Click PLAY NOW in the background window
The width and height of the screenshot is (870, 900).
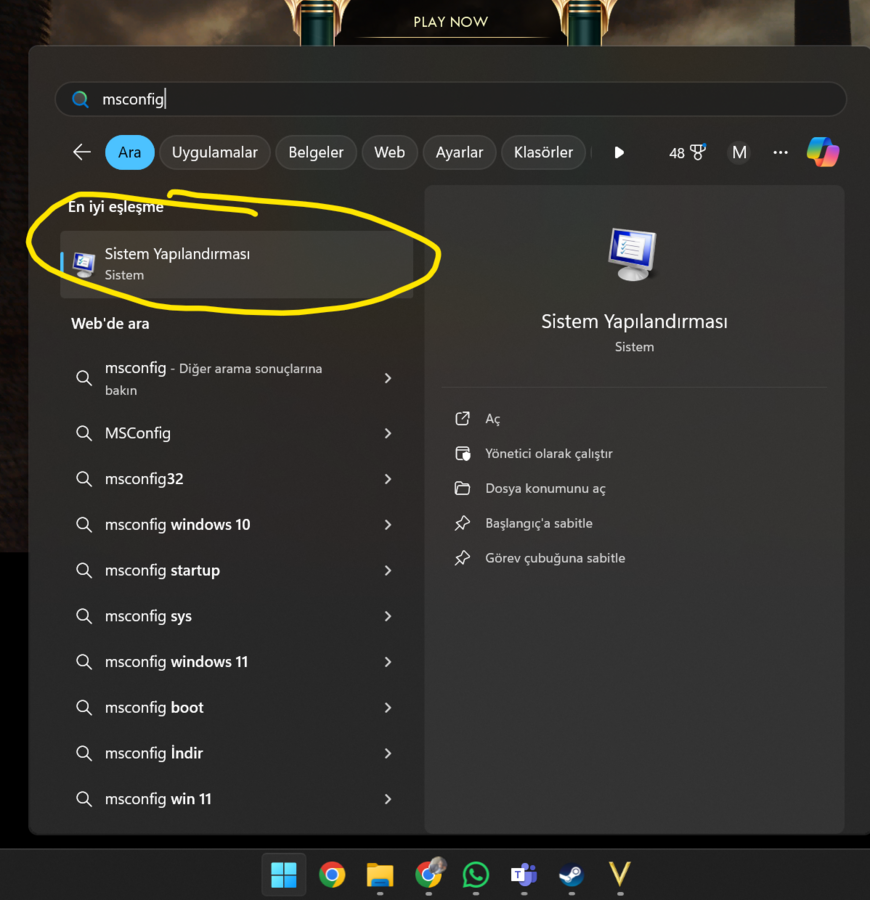click(450, 22)
